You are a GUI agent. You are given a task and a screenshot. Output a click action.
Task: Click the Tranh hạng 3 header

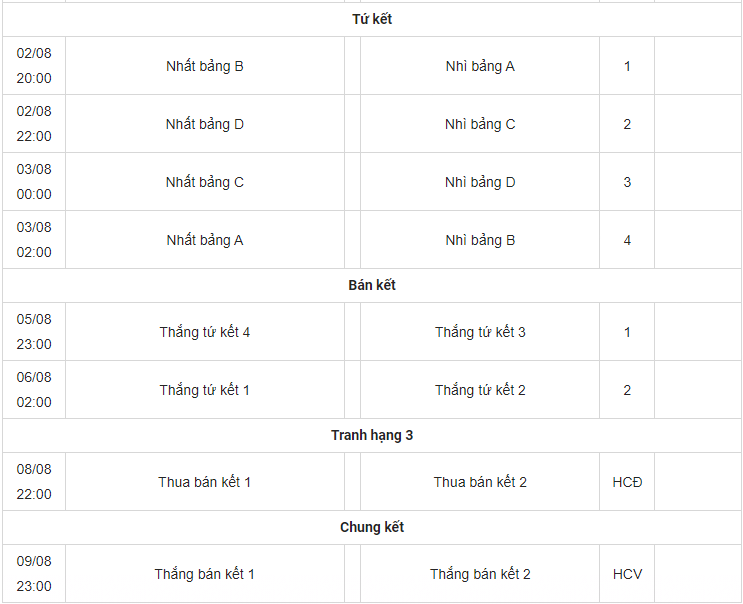coord(372,435)
